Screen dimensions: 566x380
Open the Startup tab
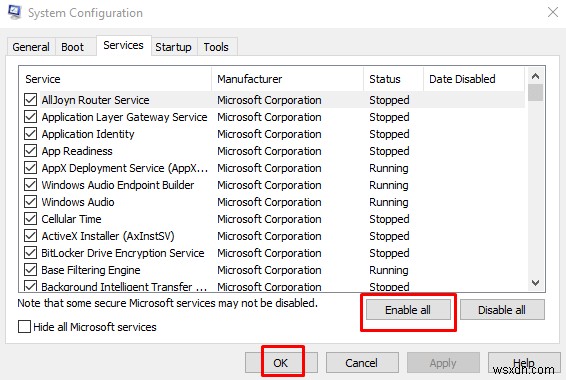pos(174,47)
